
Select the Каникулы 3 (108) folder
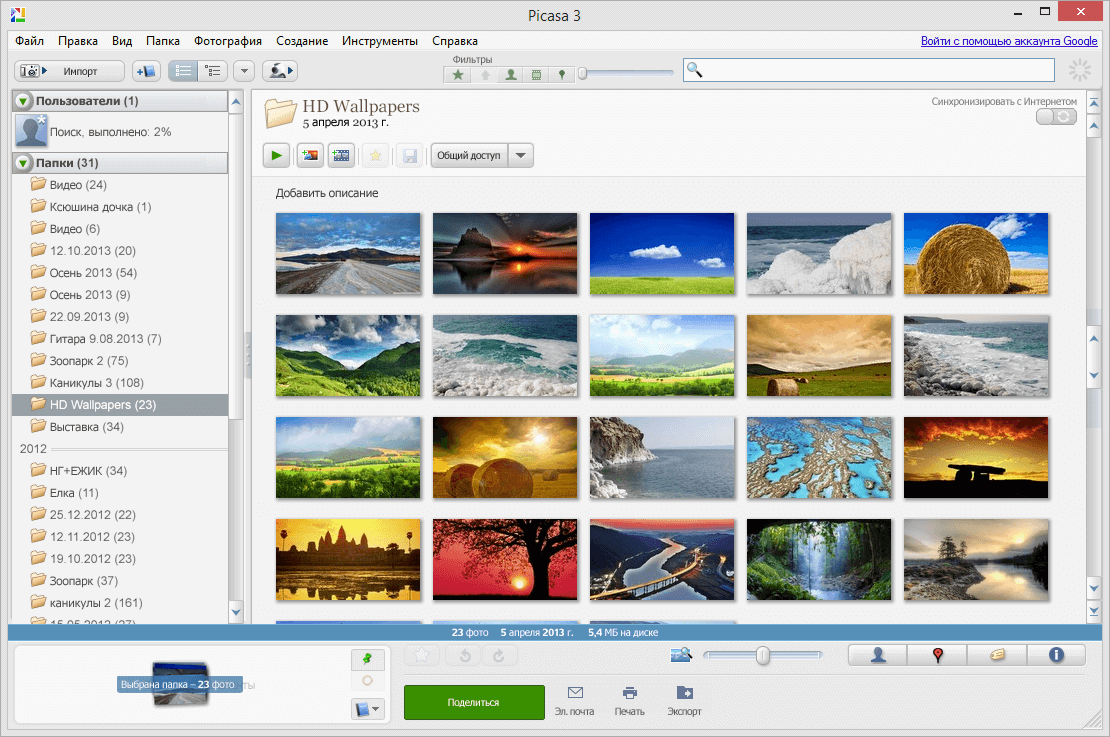click(x=96, y=383)
